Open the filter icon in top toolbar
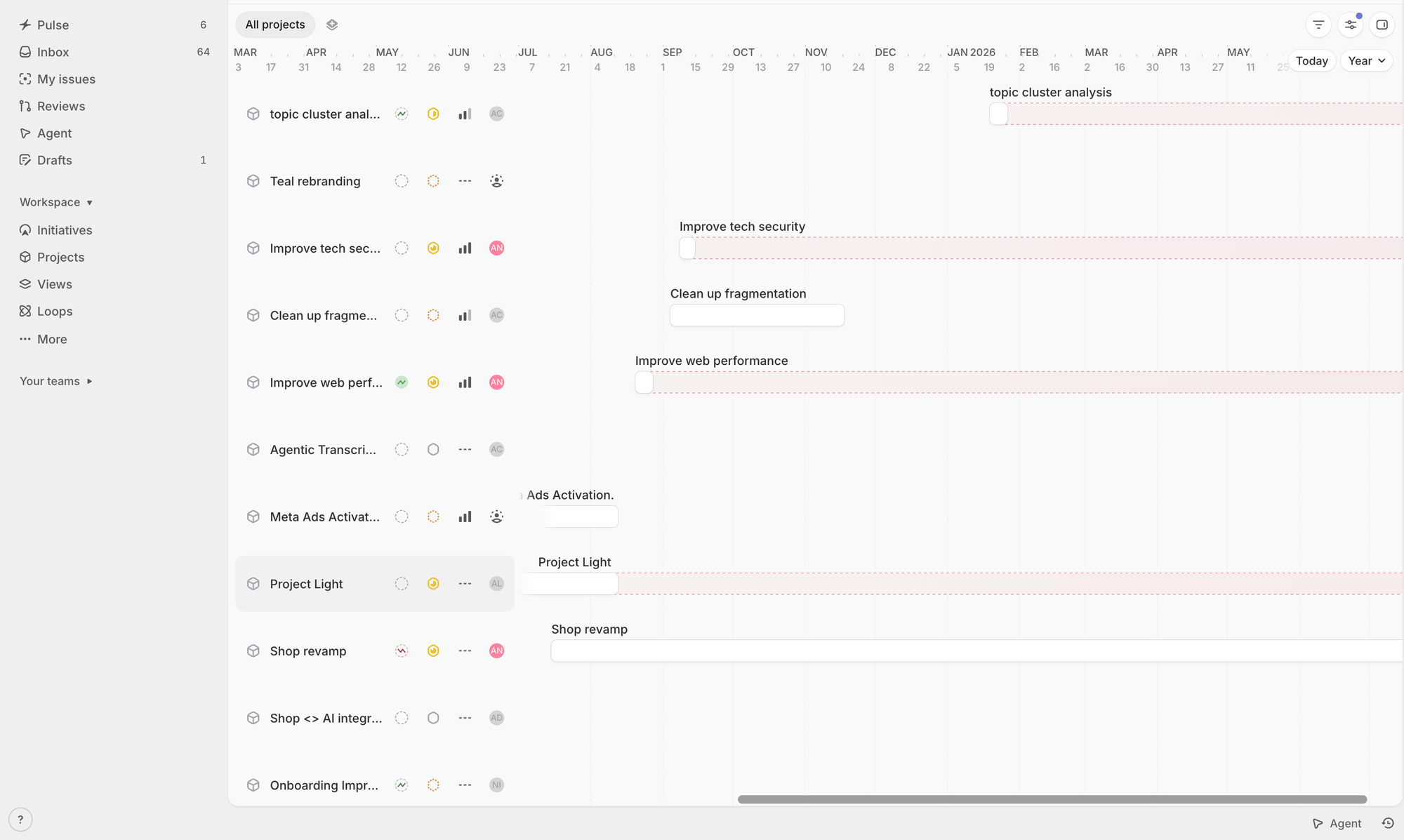Viewport: 1404px width, 840px height. tap(1318, 25)
